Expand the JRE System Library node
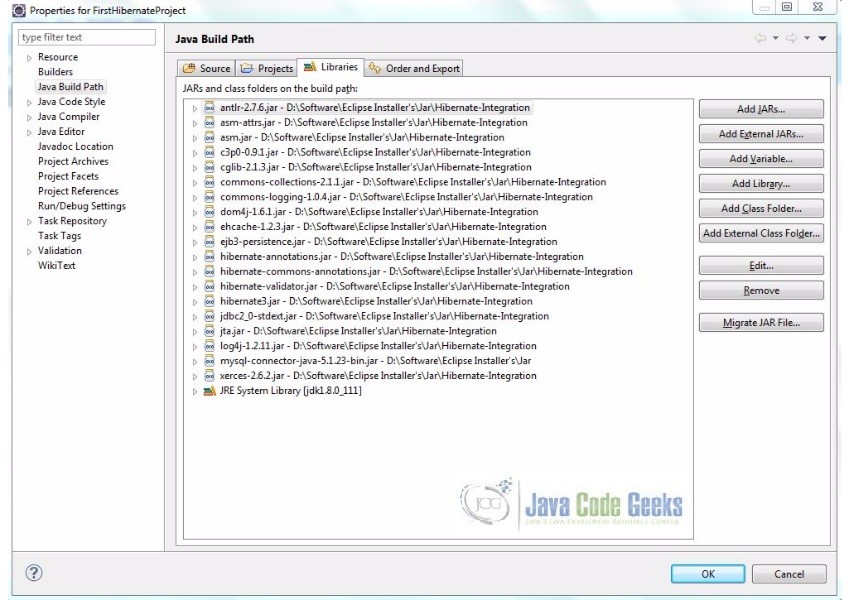The width and height of the screenshot is (849, 600). click(x=194, y=392)
